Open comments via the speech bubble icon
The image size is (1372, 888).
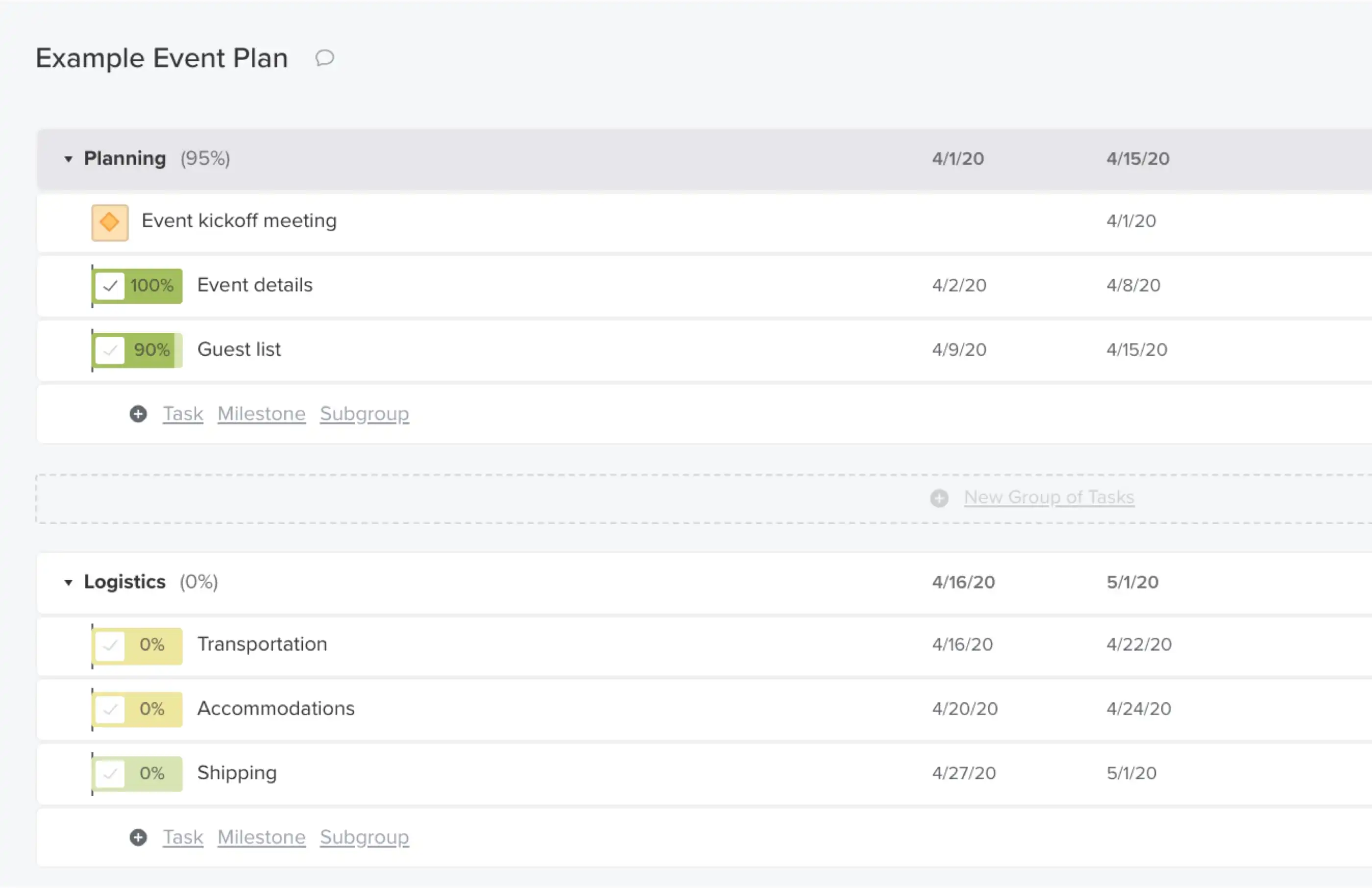click(324, 58)
